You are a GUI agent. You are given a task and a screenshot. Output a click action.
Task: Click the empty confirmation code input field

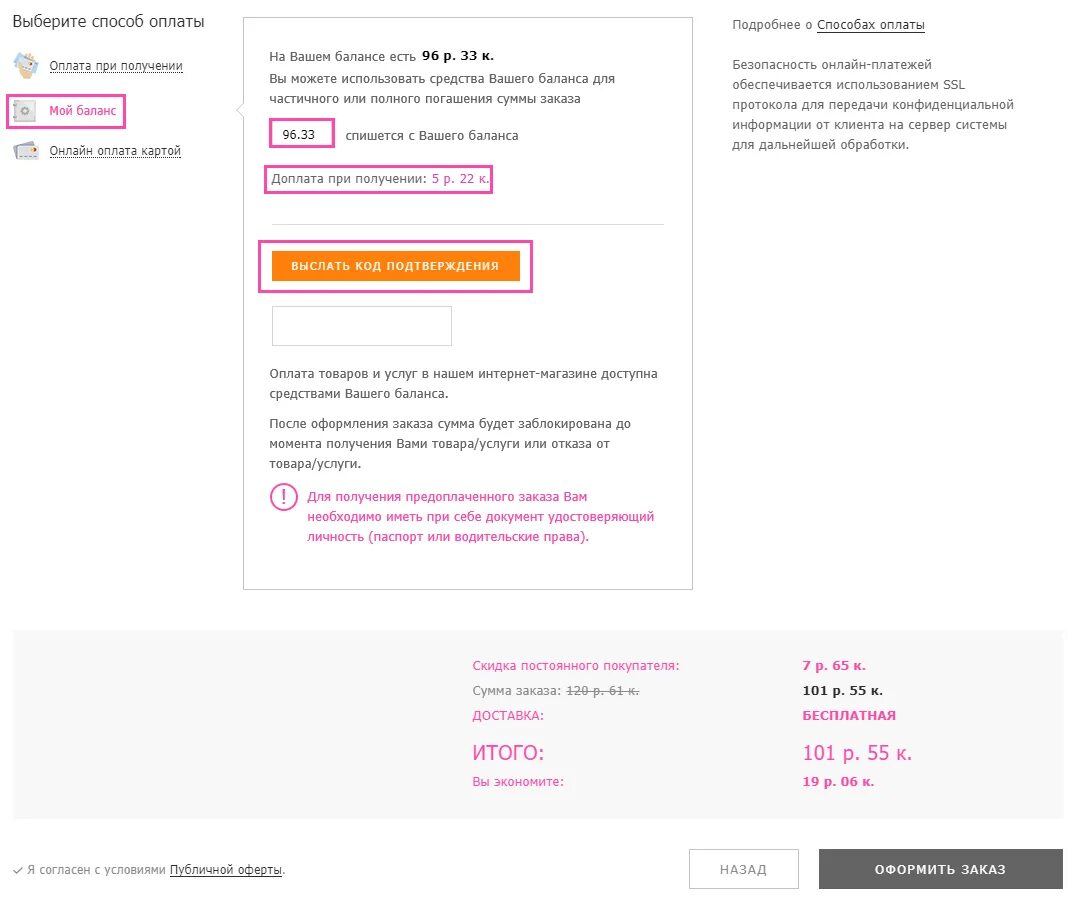click(x=361, y=326)
